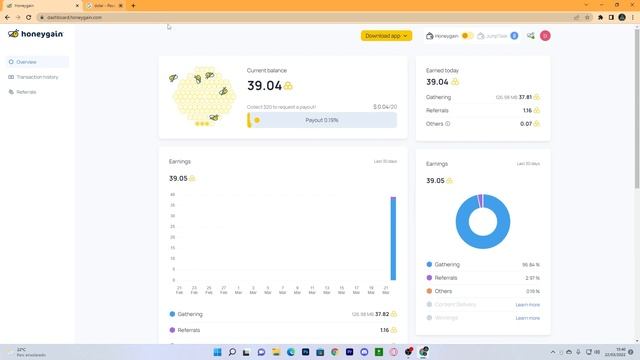This screenshot has width=640, height=360.
Task: Click the bottom Learn more link
Action: click(x=527, y=318)
